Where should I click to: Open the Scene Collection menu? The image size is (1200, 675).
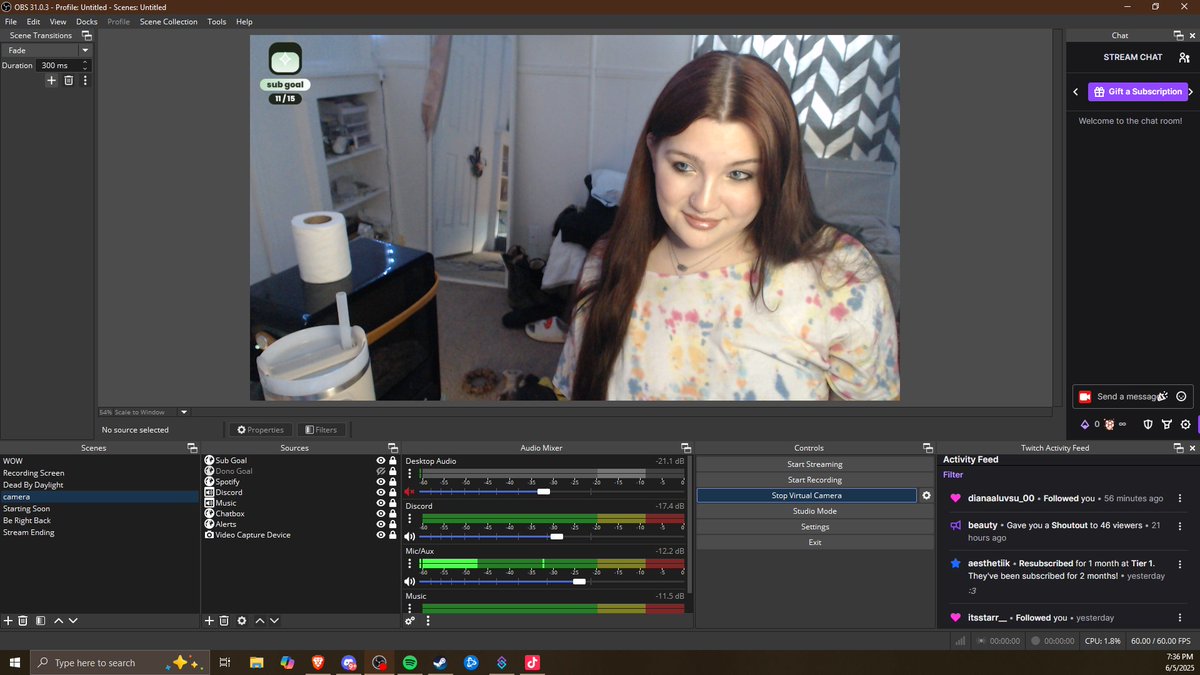[169, 21]
